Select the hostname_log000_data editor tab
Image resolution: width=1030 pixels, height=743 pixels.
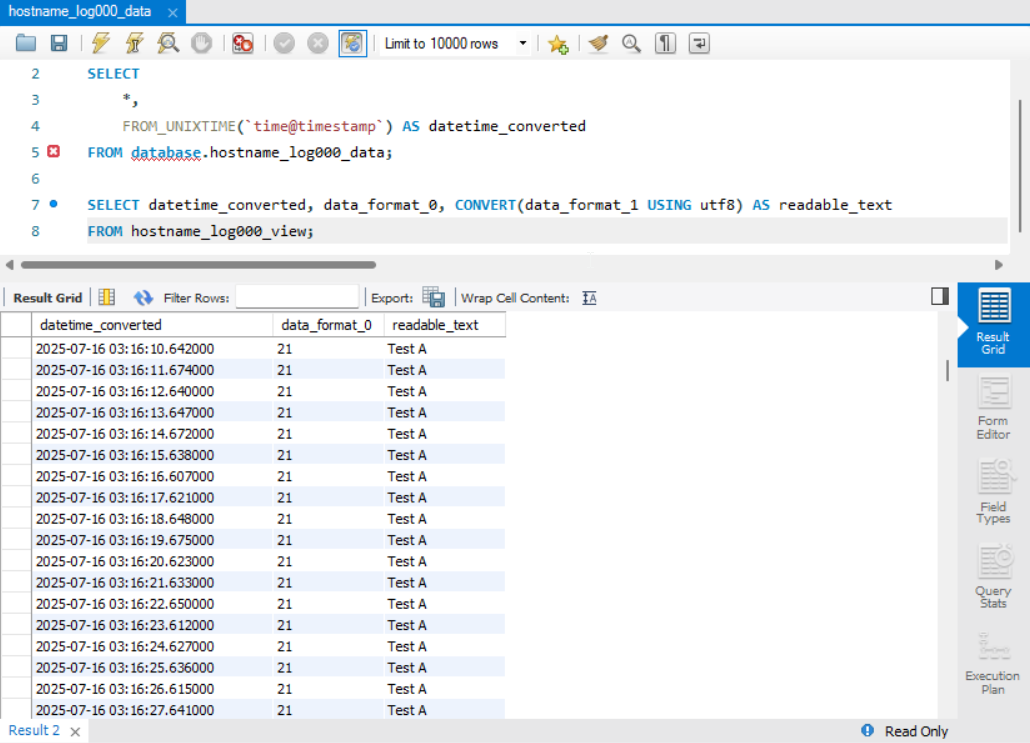point(79,12)
